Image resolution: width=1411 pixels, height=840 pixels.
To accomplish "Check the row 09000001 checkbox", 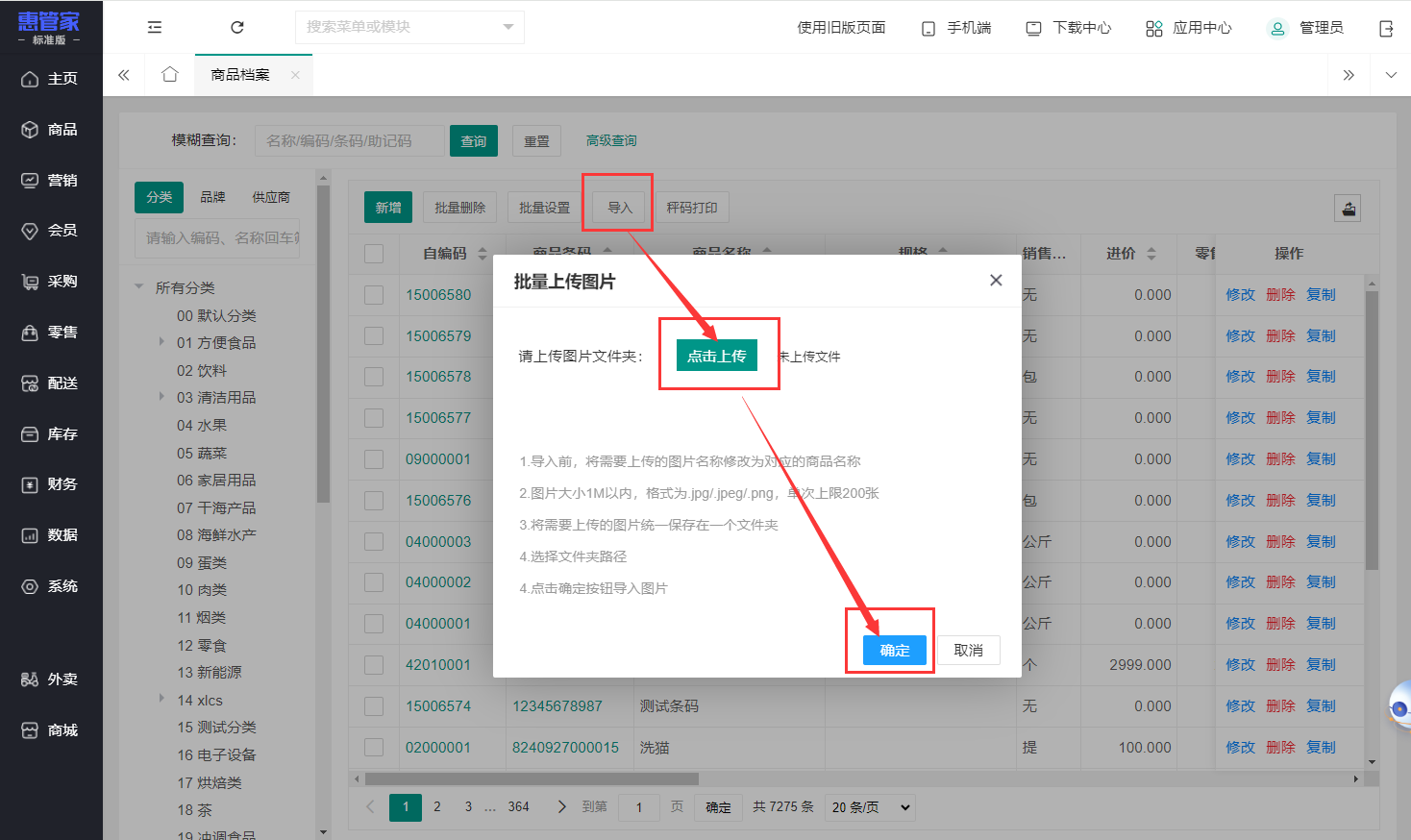I will click(374, 459).
